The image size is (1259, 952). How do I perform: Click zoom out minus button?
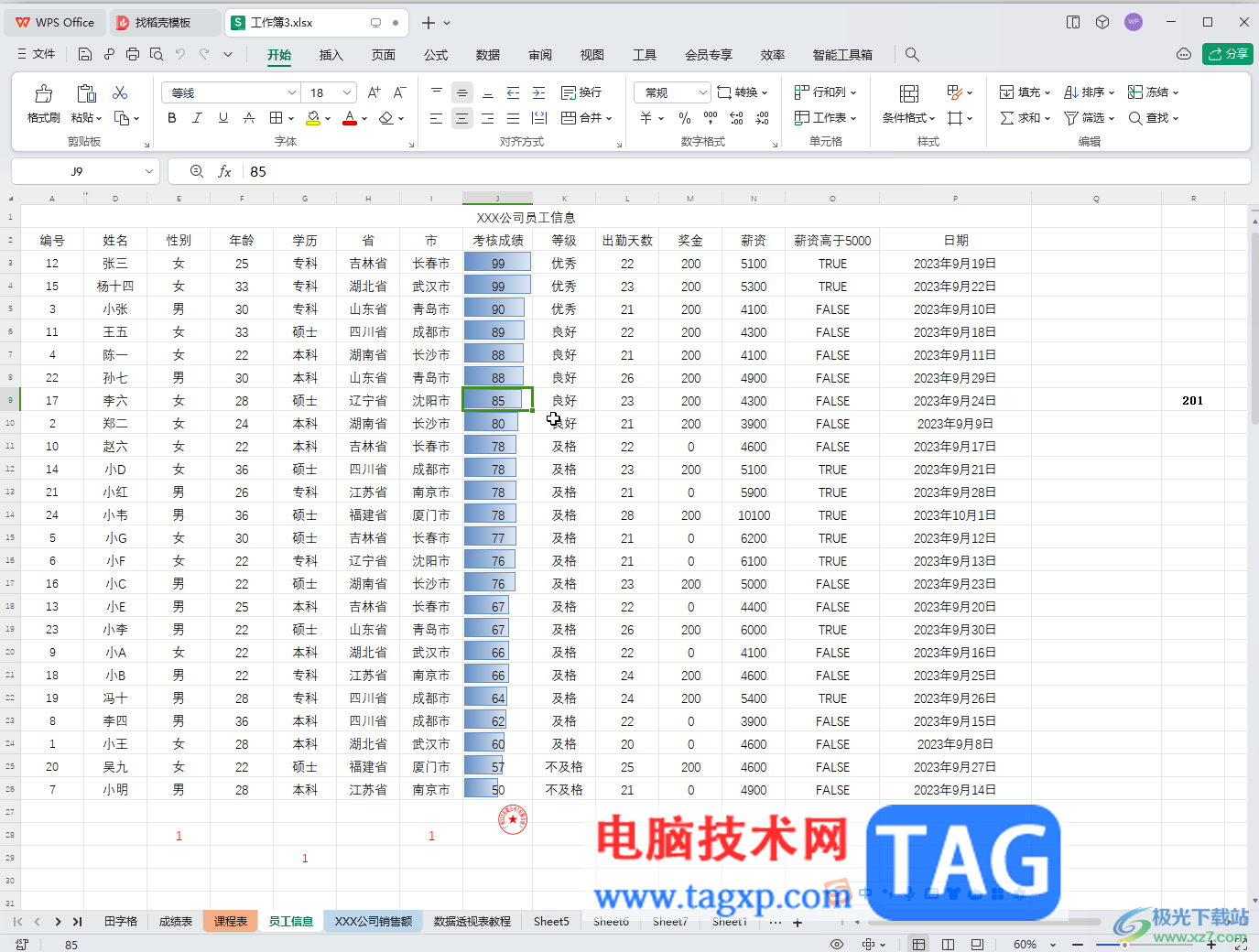pyautogui.click(x=1078, y=944)
